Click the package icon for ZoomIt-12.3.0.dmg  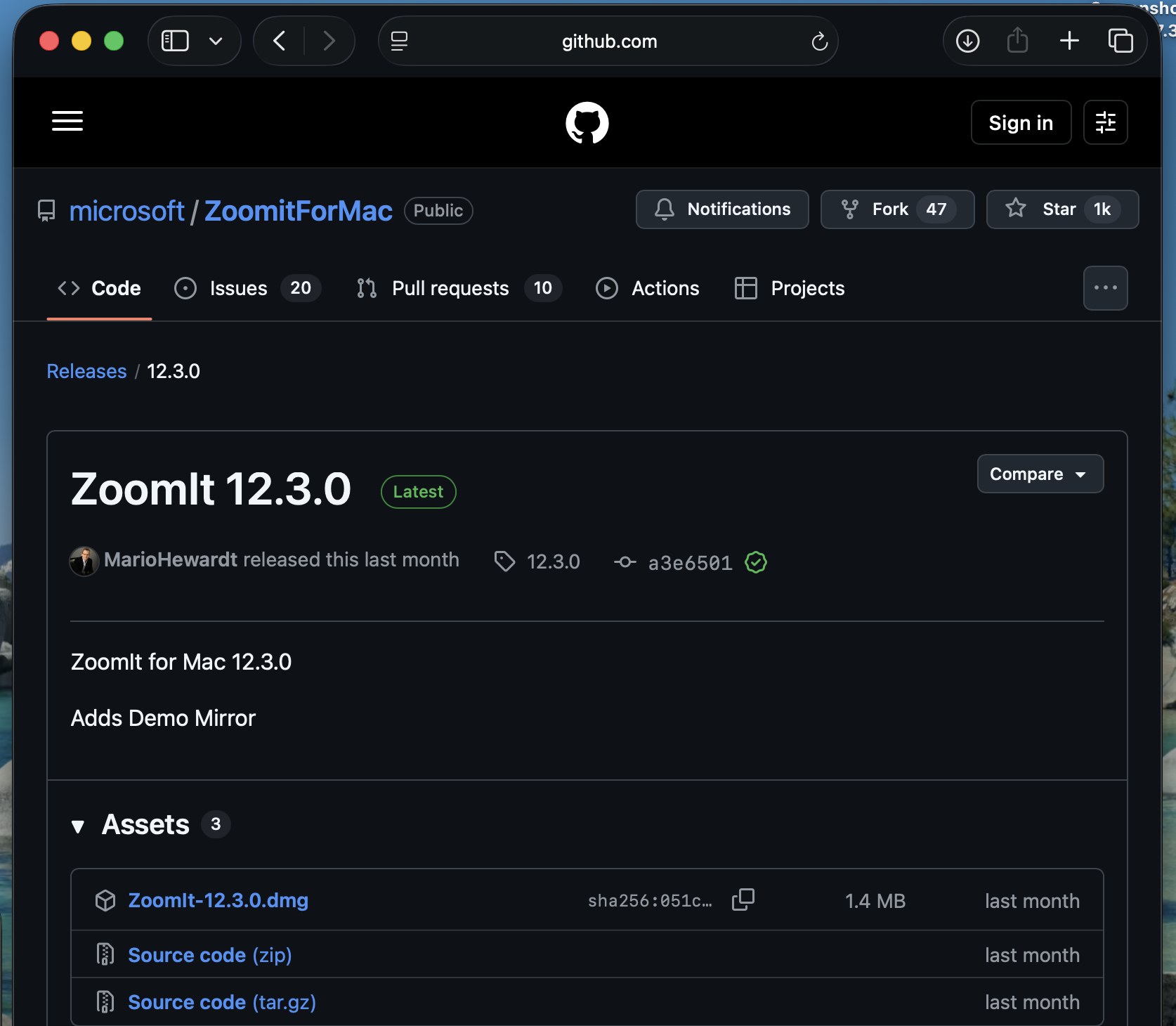(105, 901)
